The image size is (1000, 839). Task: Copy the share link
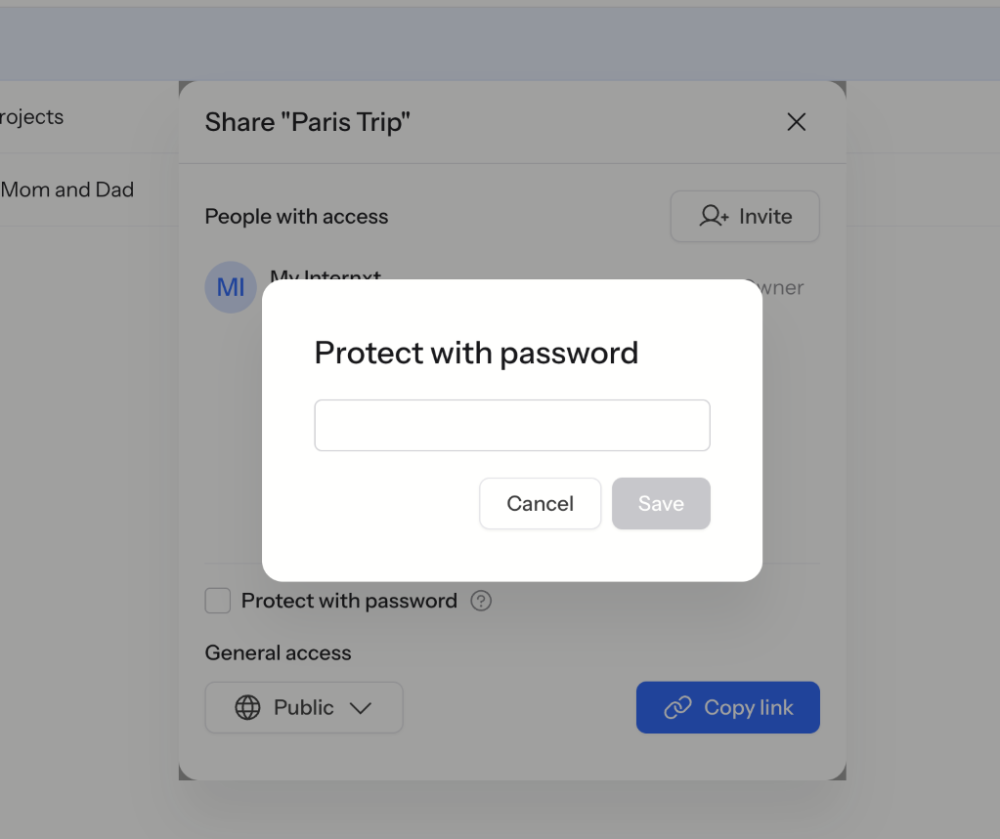[728, 708]
